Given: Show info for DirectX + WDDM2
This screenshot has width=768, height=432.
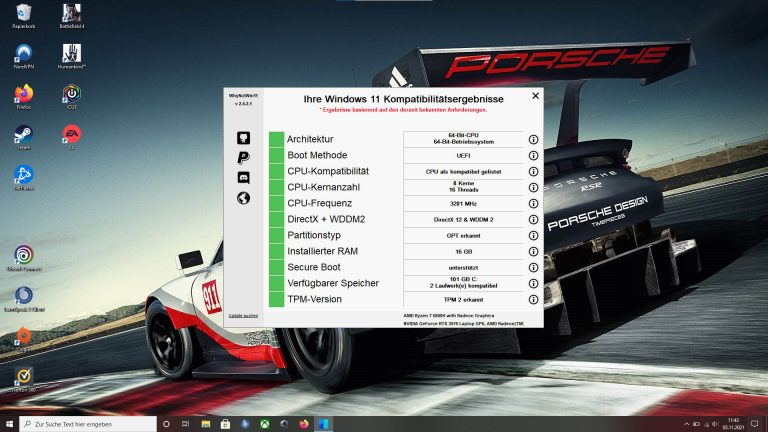Looking at the screenshot, I should 533,219.
